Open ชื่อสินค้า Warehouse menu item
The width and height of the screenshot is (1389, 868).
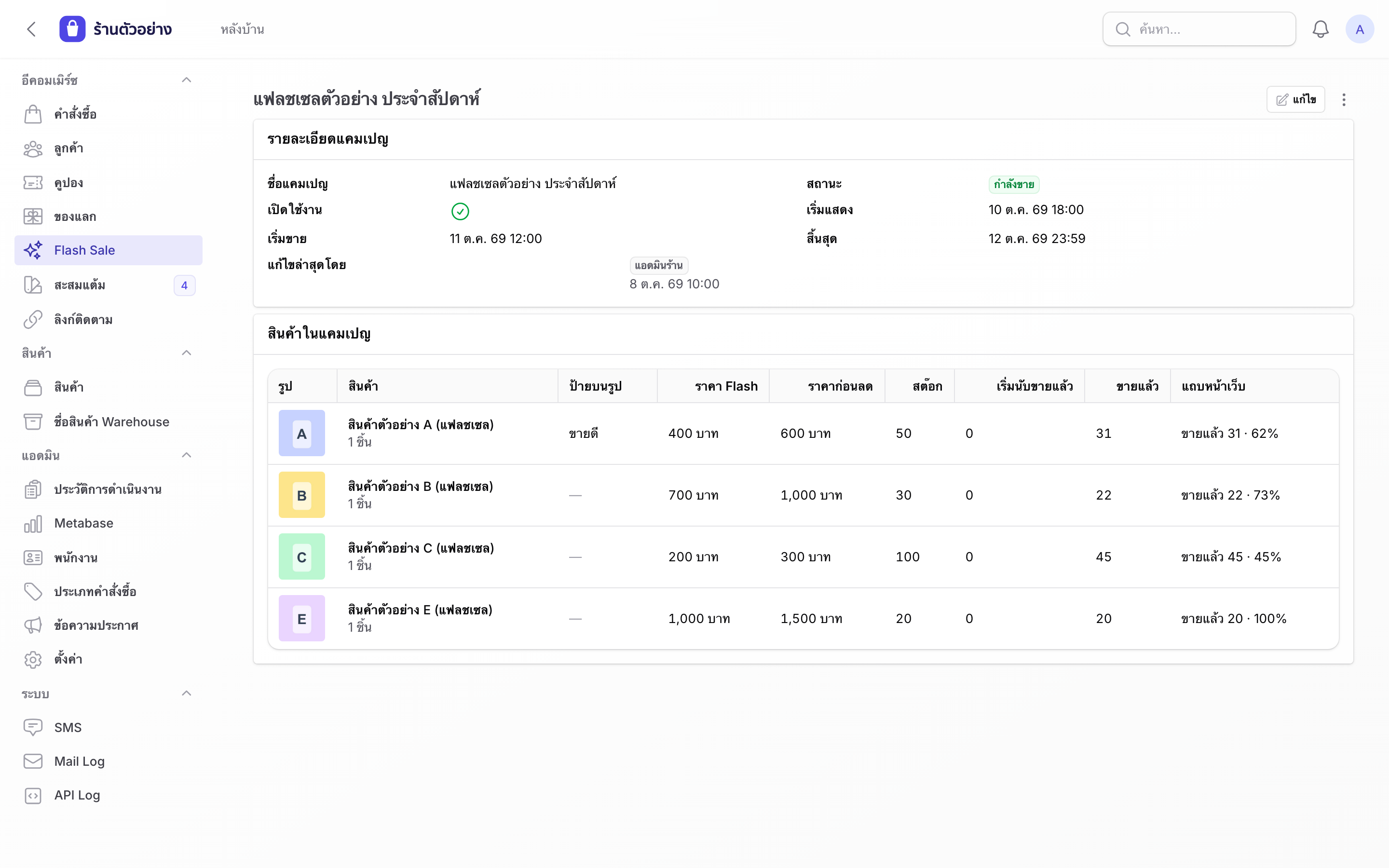(109, 422)
